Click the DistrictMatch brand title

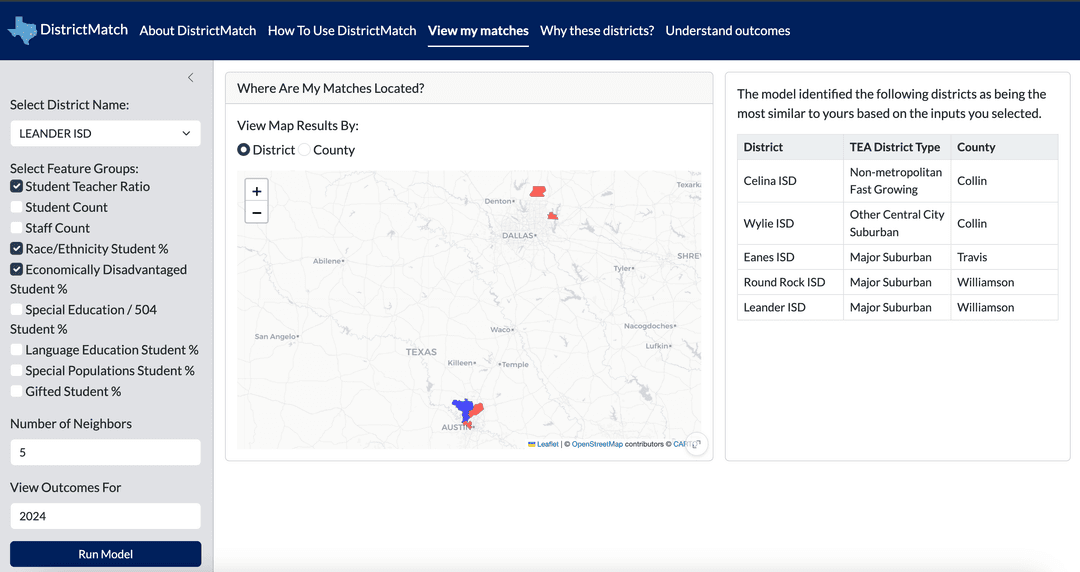click(84, 30)
